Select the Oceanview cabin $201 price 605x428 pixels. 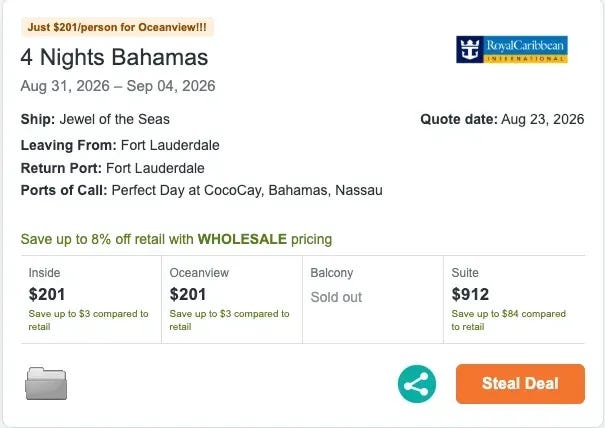(188, 294)
